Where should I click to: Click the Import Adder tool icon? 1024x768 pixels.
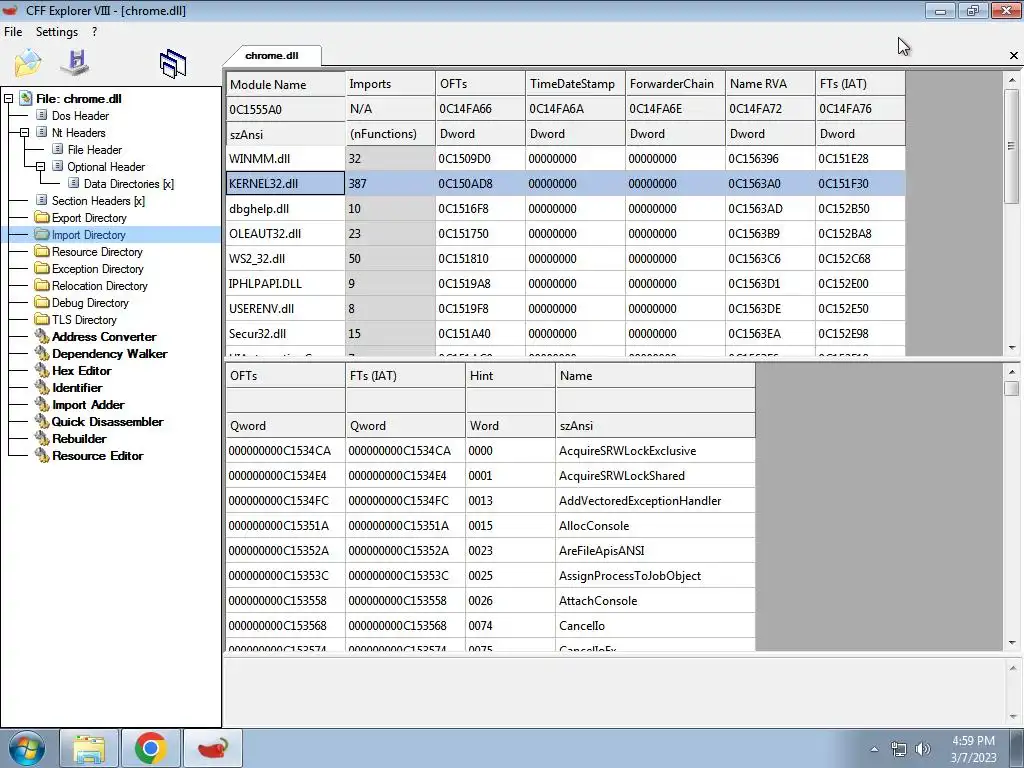click(42, 404)
